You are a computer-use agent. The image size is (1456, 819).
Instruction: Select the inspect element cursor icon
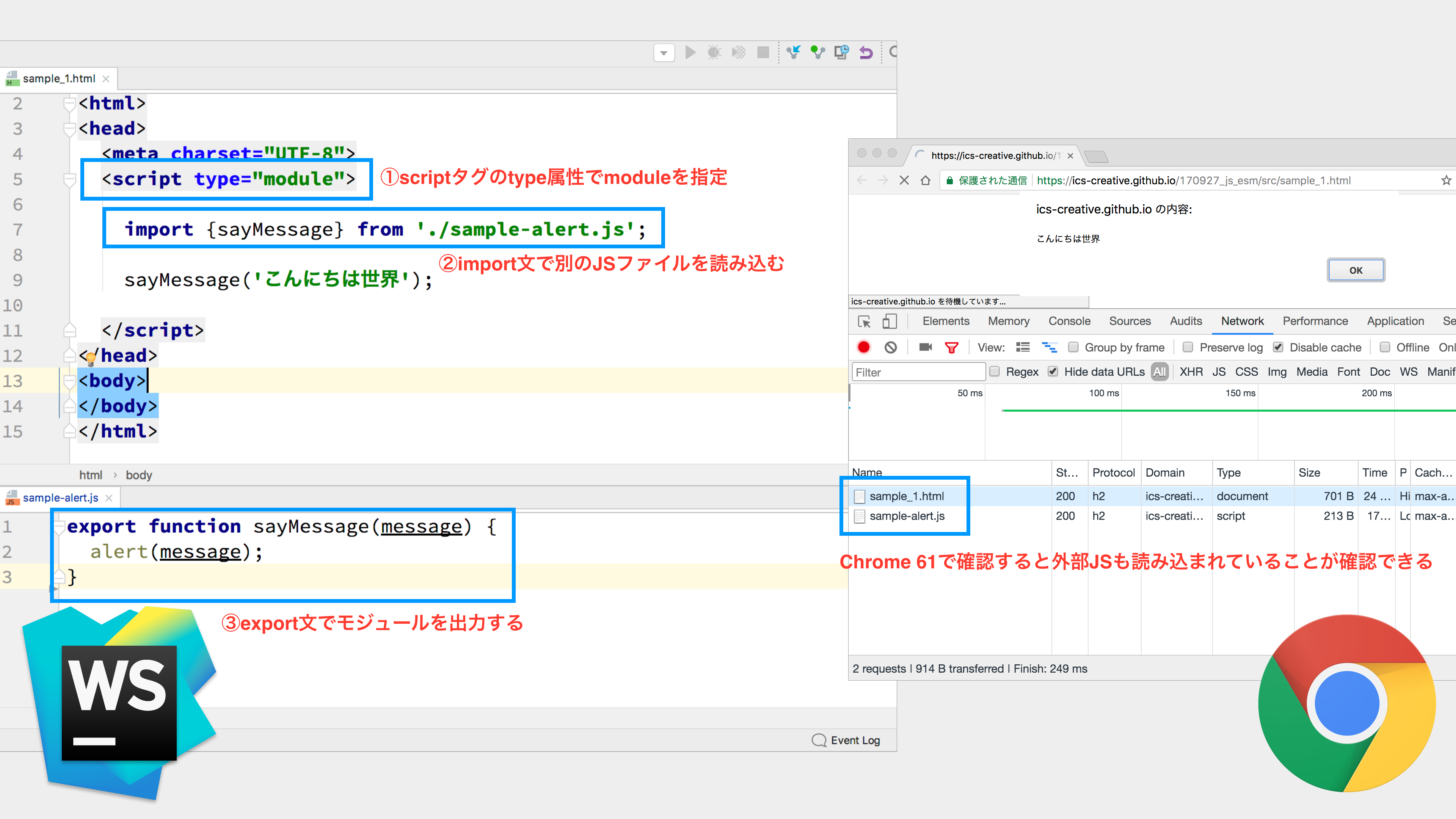tap(864, 321)
